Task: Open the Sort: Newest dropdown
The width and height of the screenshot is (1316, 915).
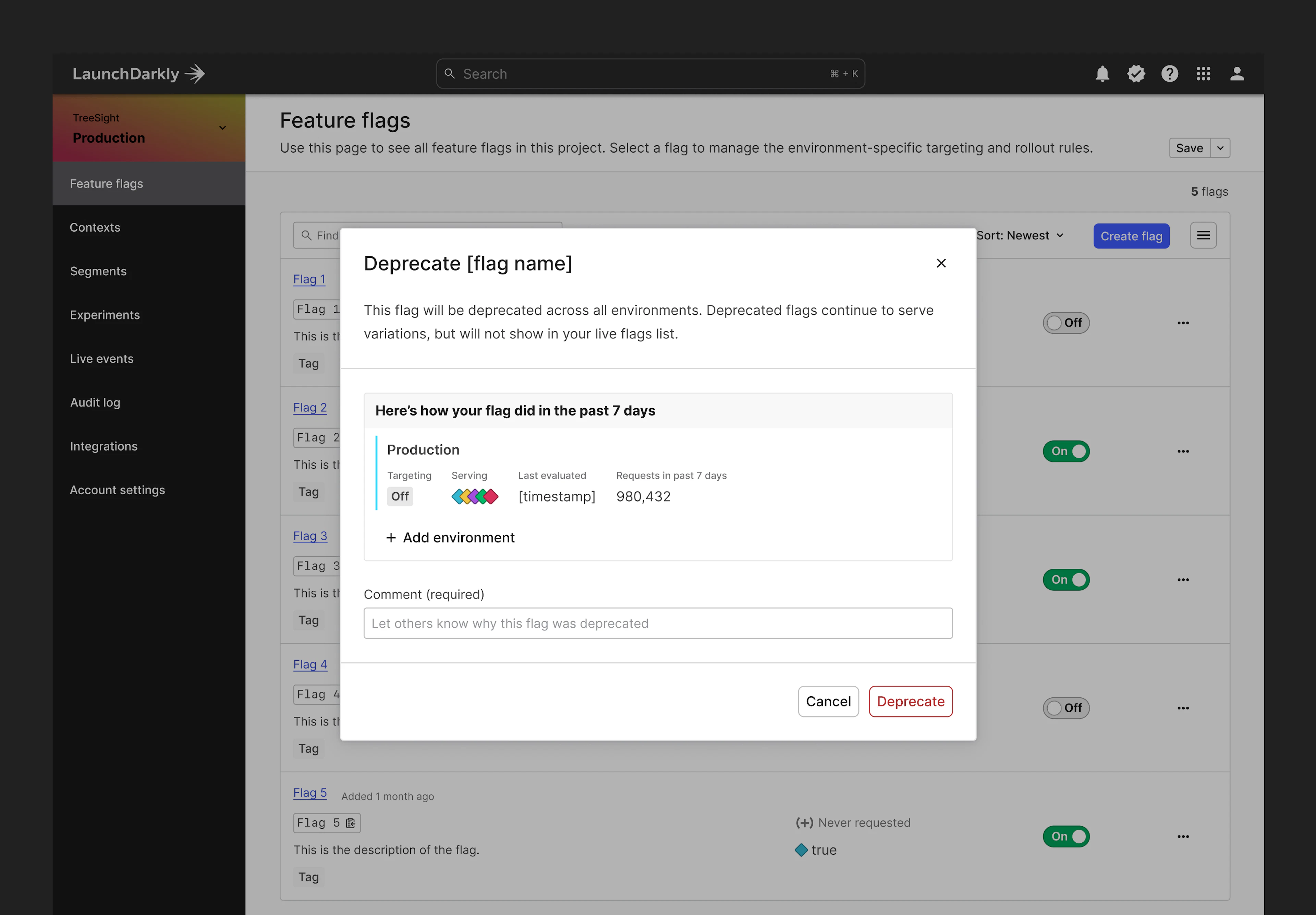Action: 1020,235
